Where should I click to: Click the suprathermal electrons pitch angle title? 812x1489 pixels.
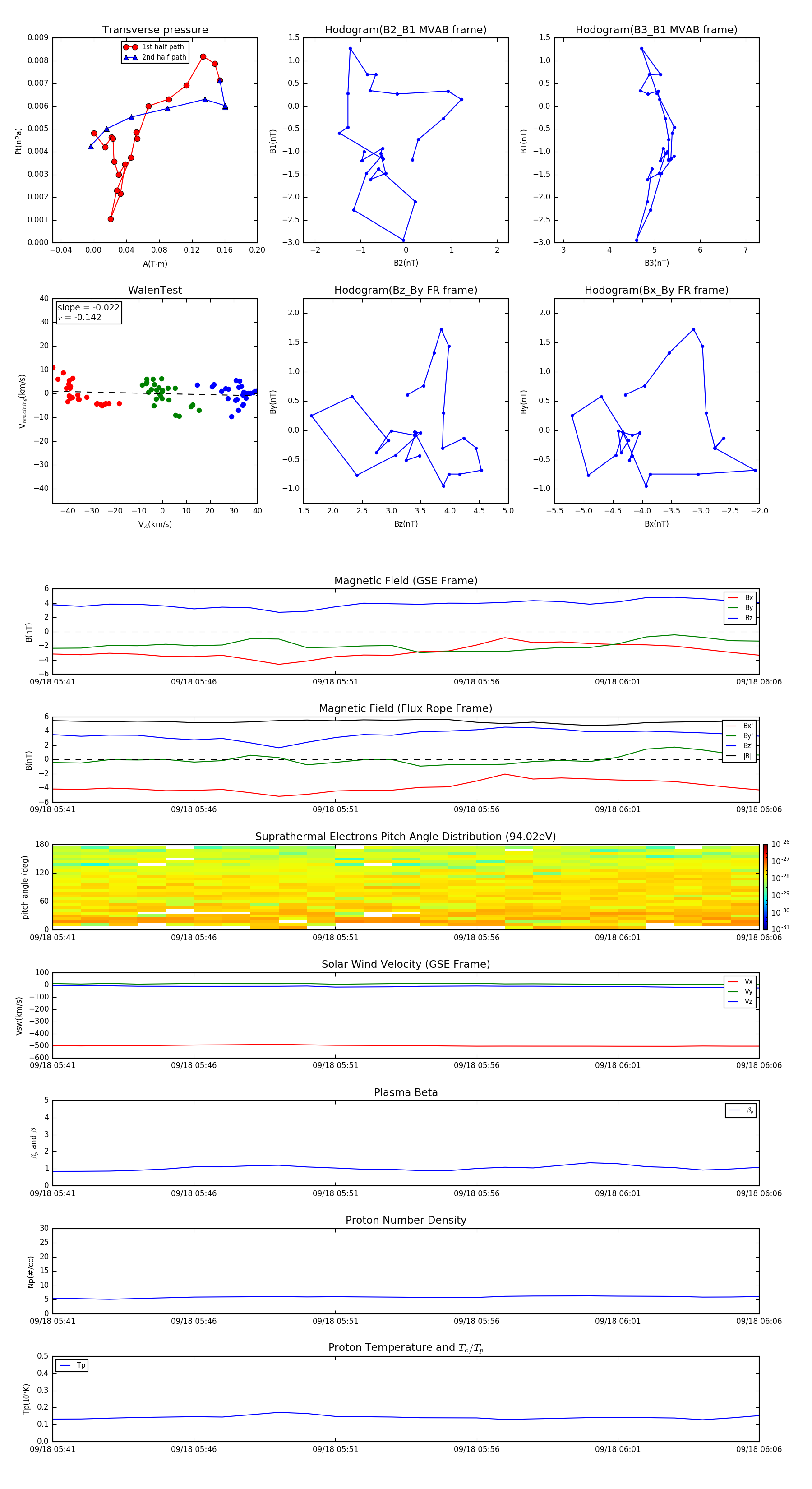pos(406,837)
